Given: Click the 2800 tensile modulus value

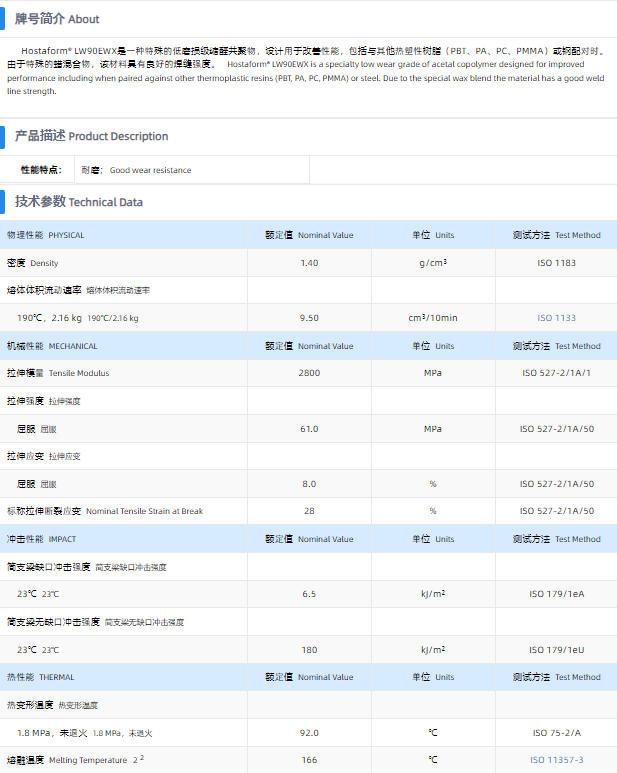Looking at the screenshot, I should coord(309,373).
